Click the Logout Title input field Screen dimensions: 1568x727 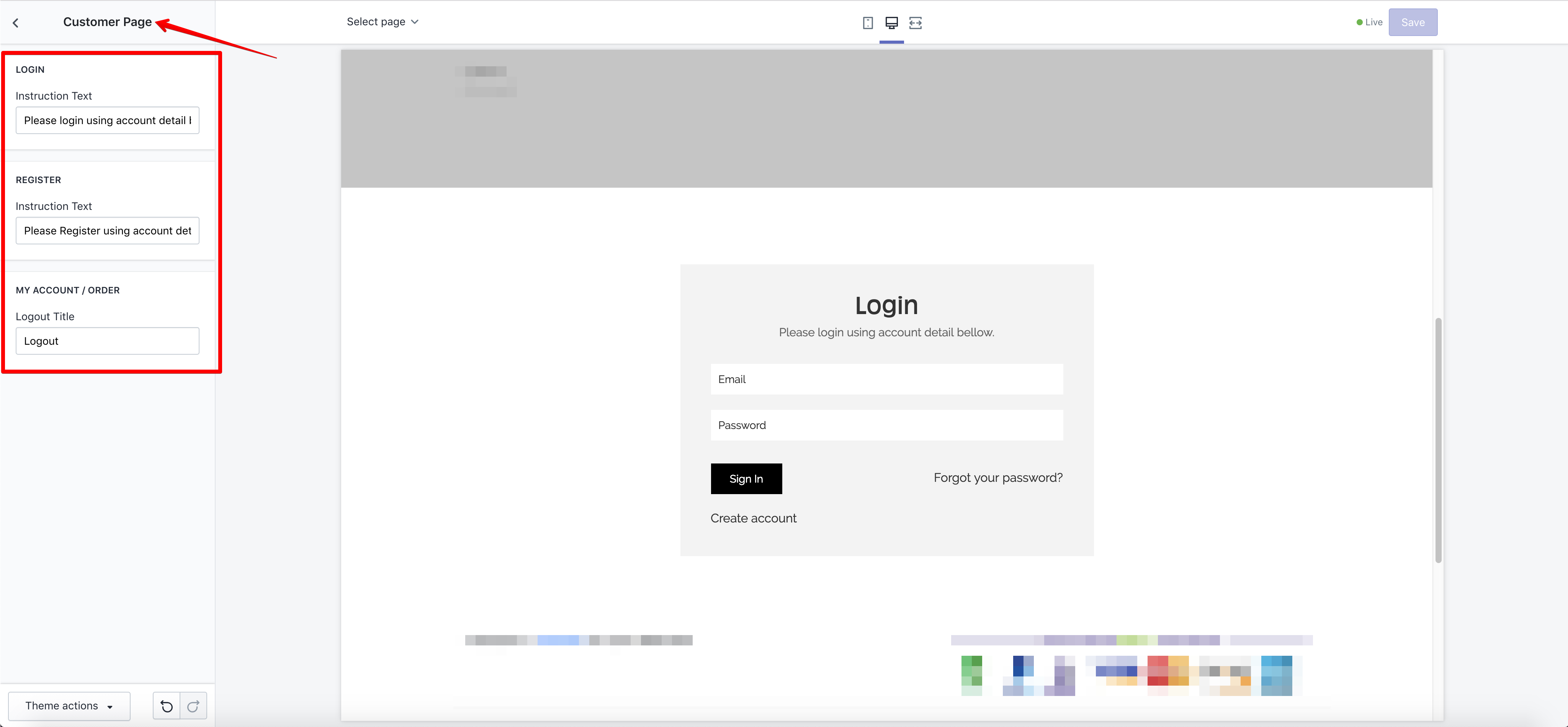tap(107, 341)
